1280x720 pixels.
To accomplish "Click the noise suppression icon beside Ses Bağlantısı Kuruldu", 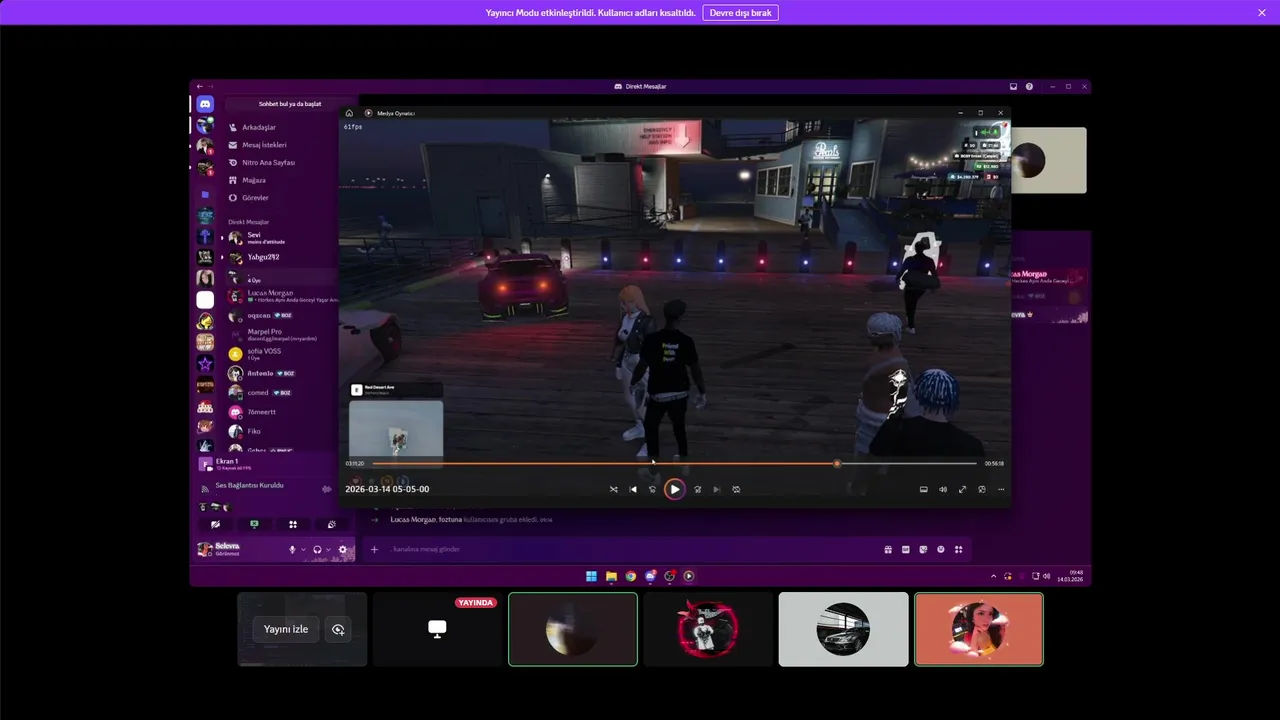I will [x=326, y=489].
